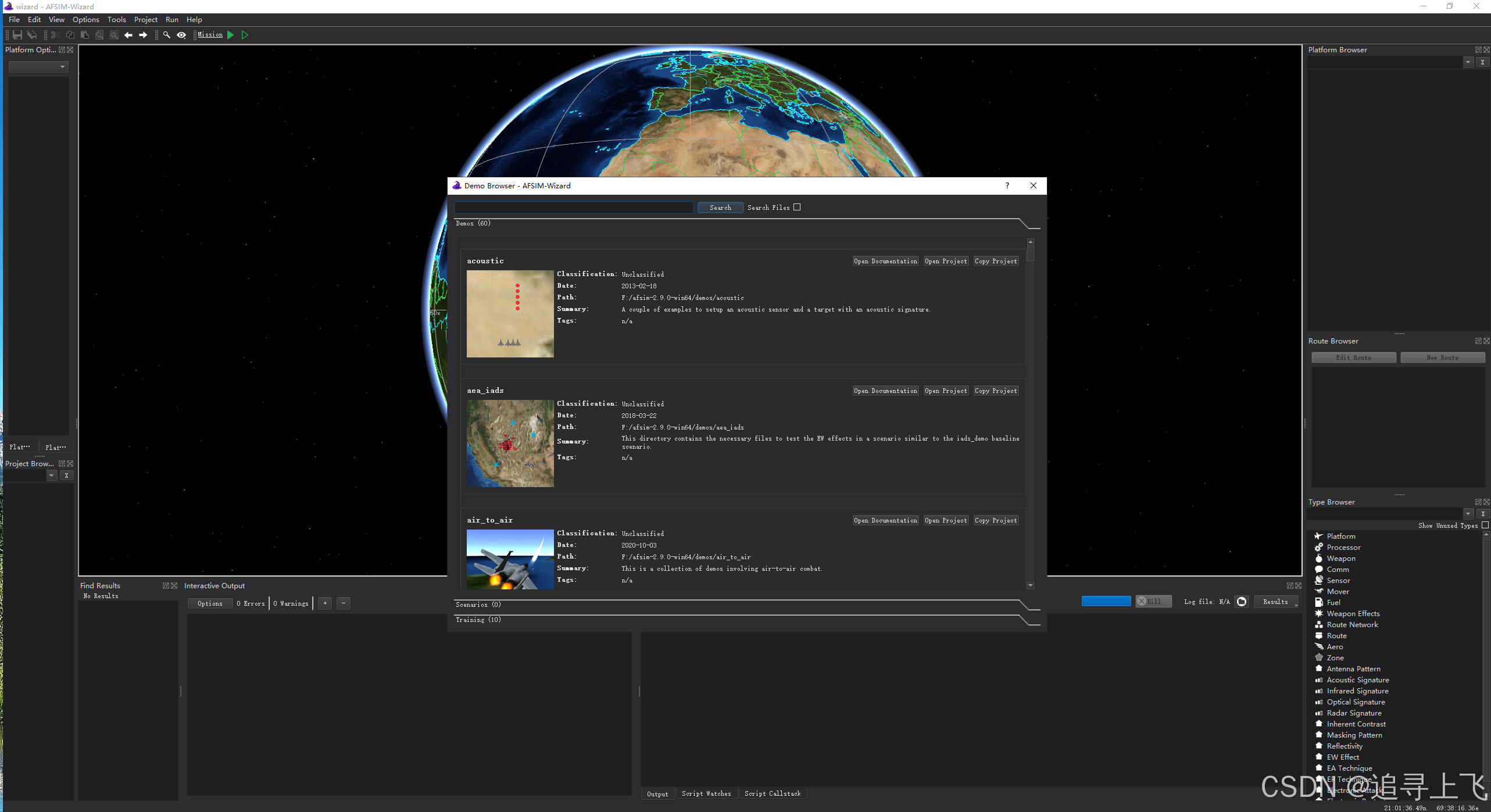Click the blue progress bar beside Kill
The image size is (1491, 812).
1106,602
